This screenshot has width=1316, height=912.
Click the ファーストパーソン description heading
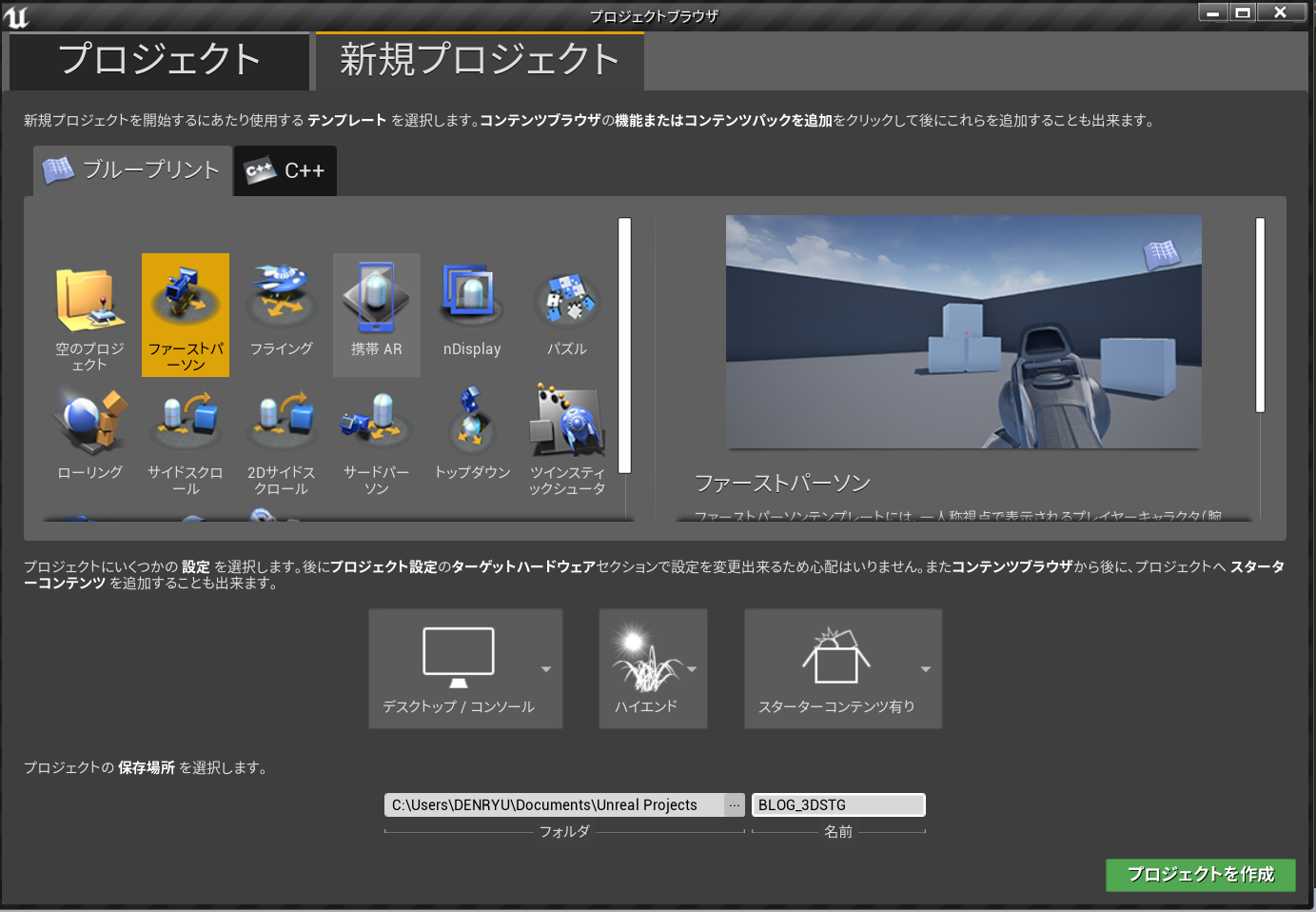click(x=782, y=484)
